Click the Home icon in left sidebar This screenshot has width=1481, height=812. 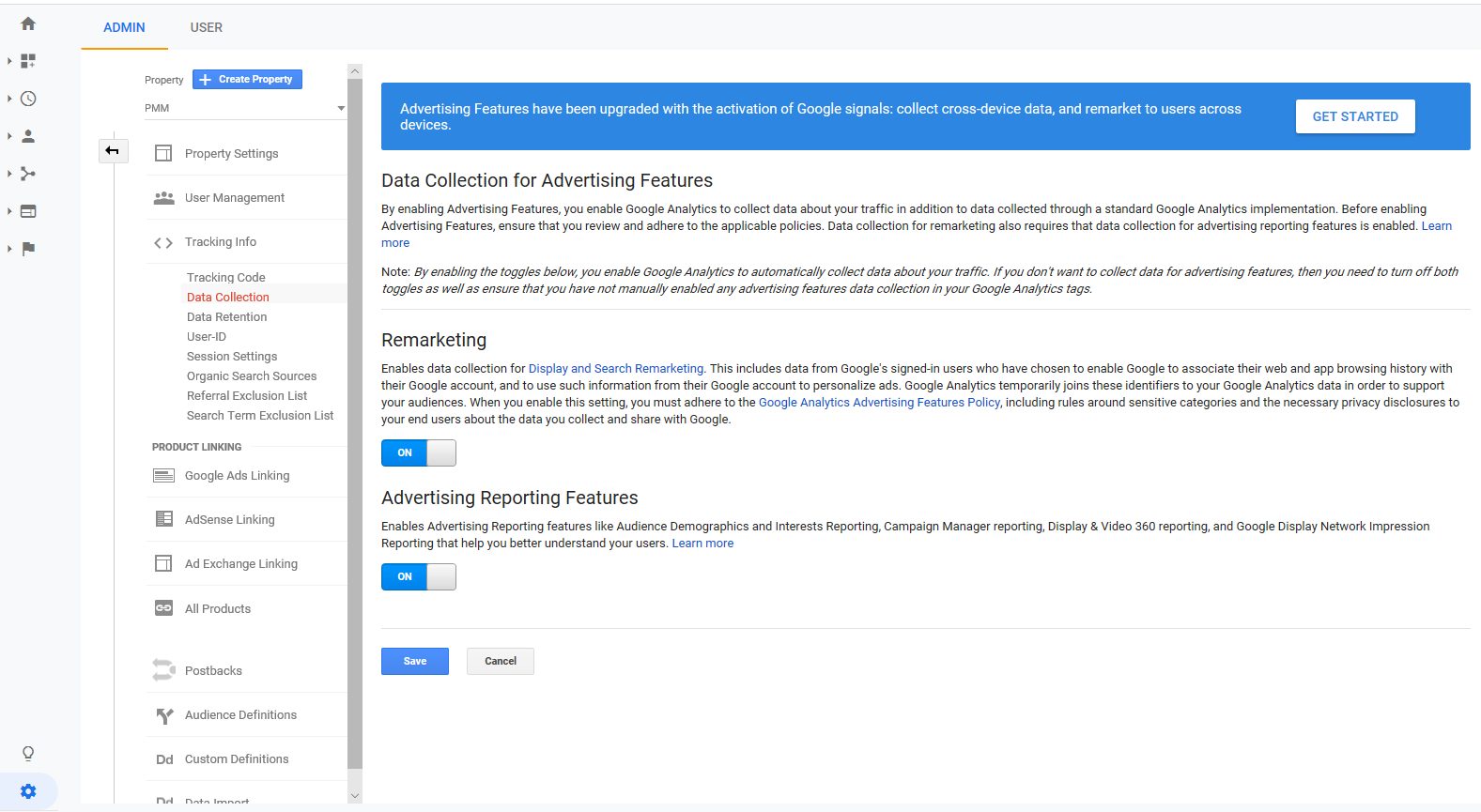[28, 23]
